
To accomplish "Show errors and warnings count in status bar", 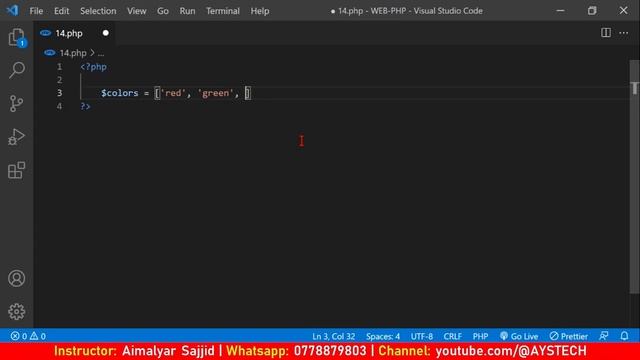I will point(28,336).
